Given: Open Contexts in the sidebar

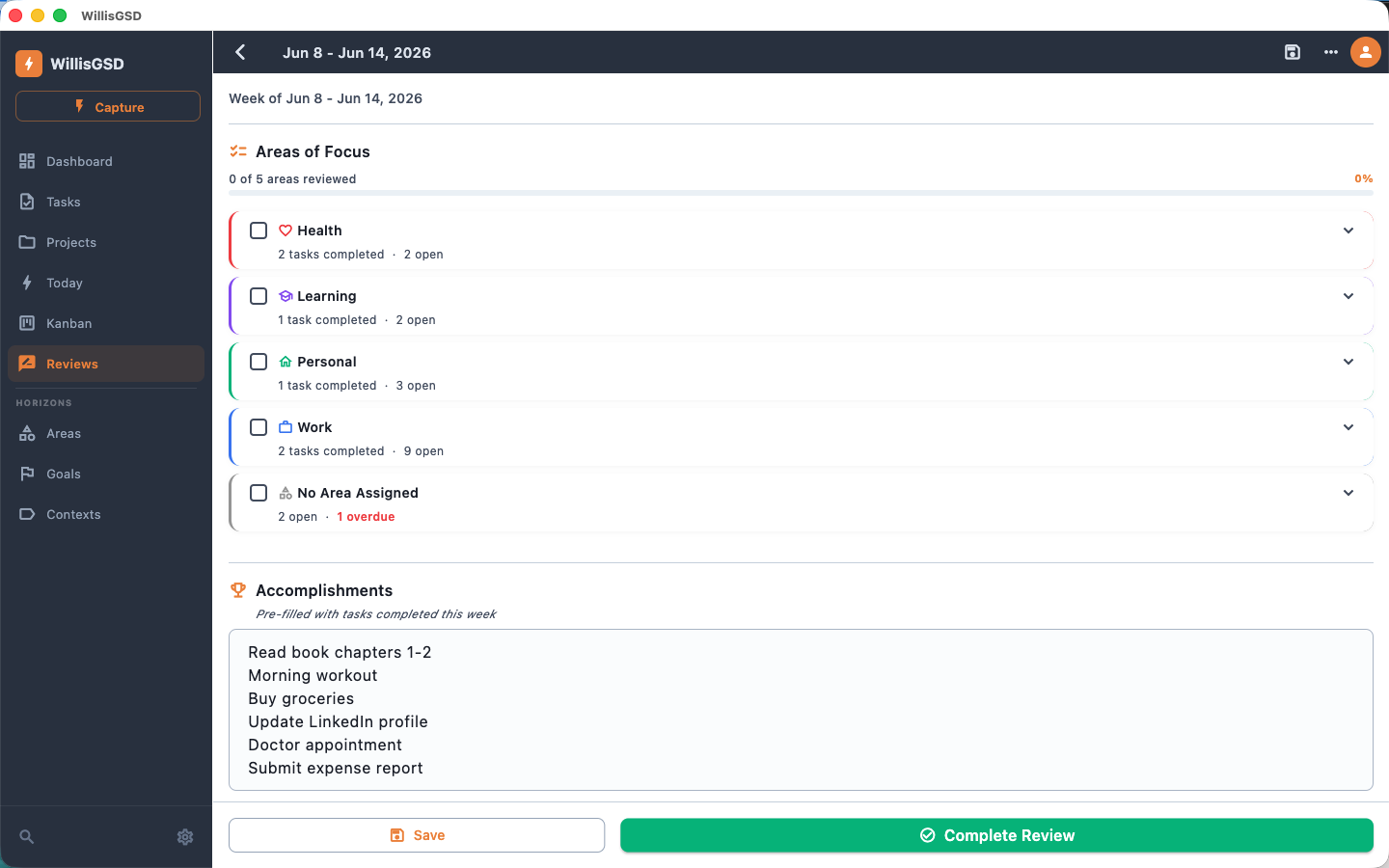Looking at the screenshot, I should click(x=106, y=514).
